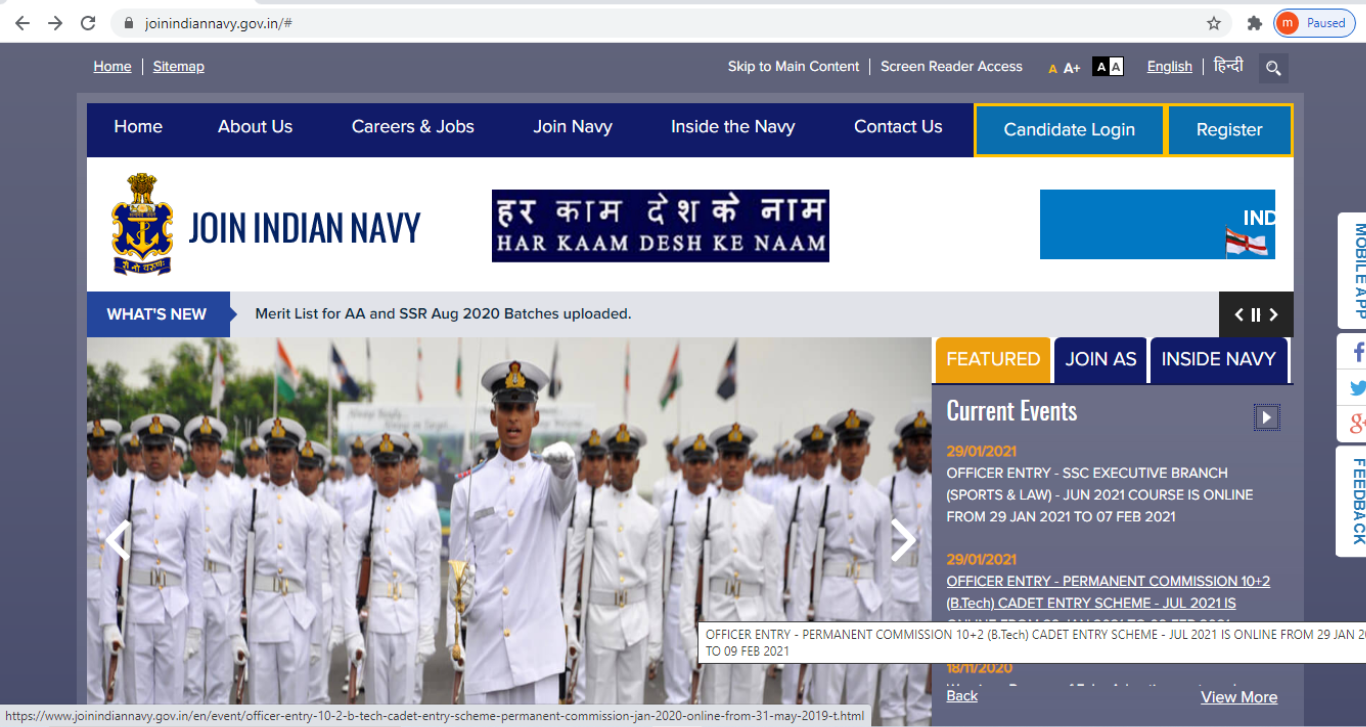Open the Careers & Jobs menu
Screen dimensions: 1366x727
click(413, 127)
